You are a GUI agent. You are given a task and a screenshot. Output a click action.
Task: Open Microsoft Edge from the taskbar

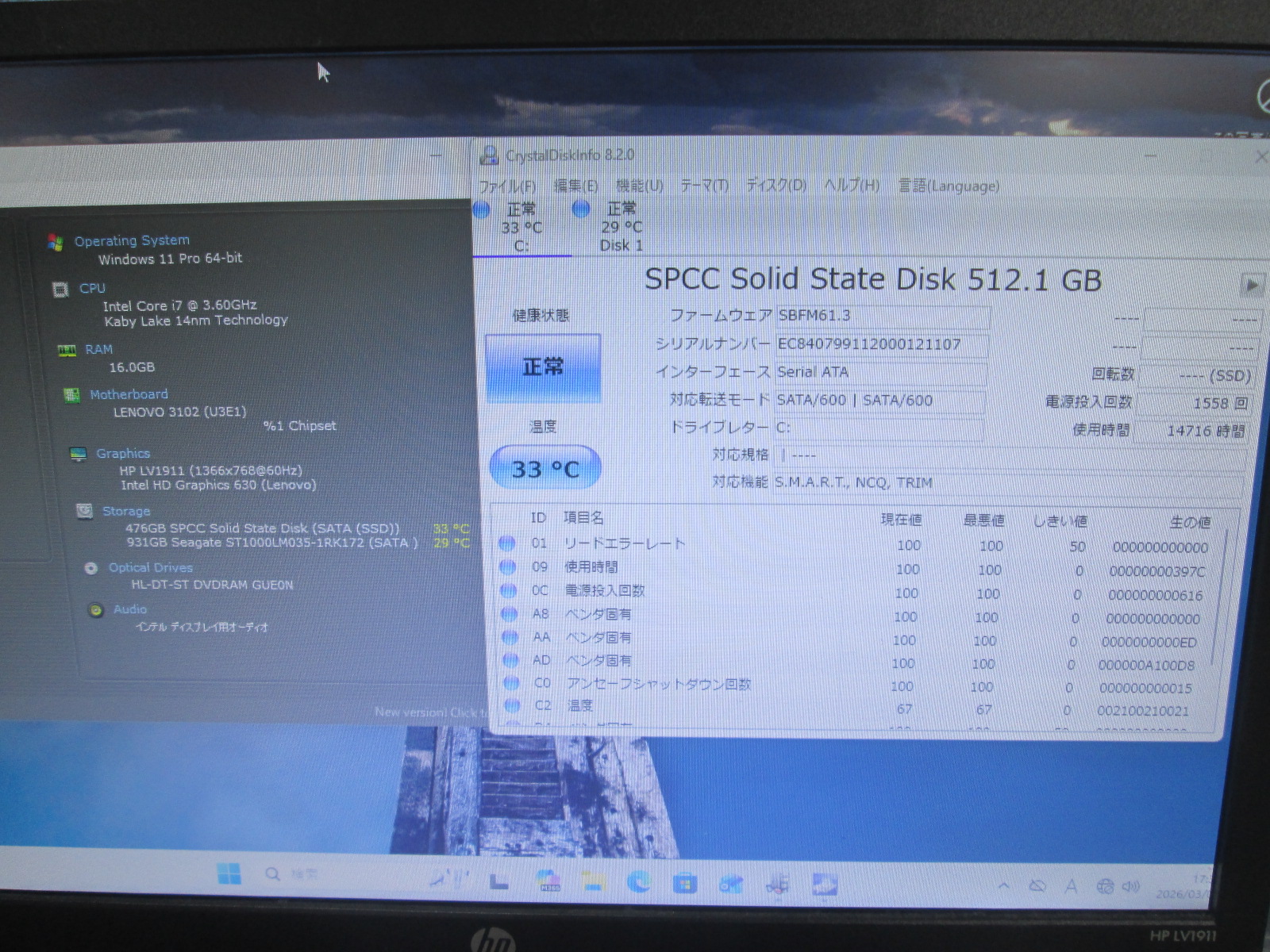[639, 881]
